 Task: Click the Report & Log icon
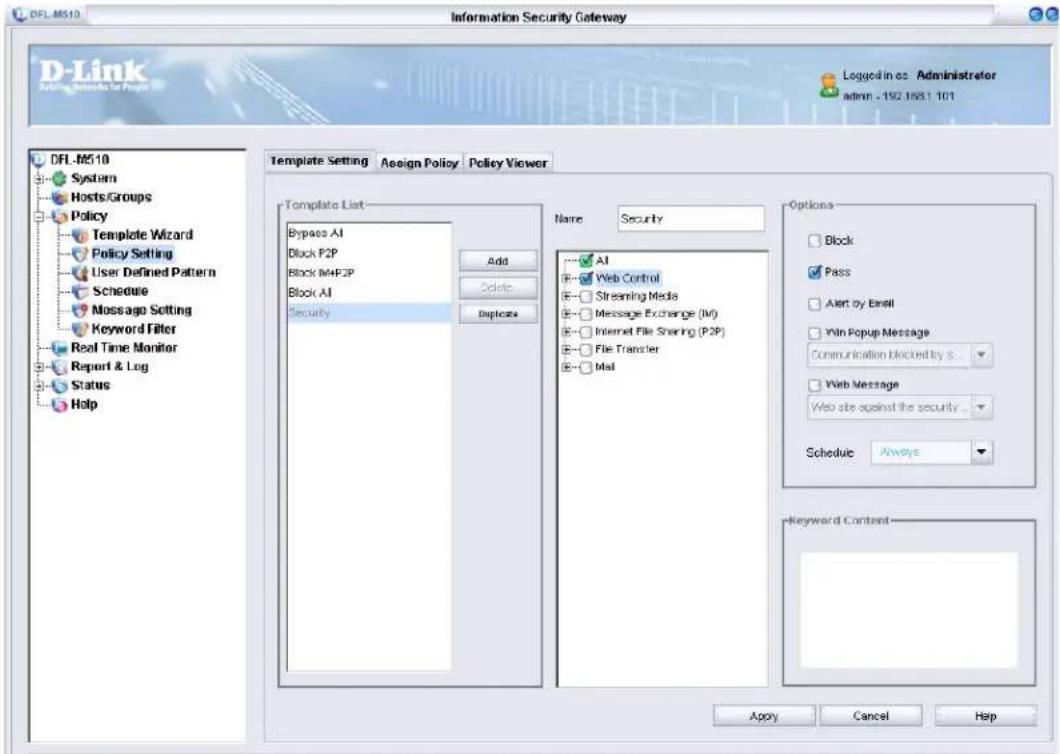pyautogui.click(x=59, y=367)
